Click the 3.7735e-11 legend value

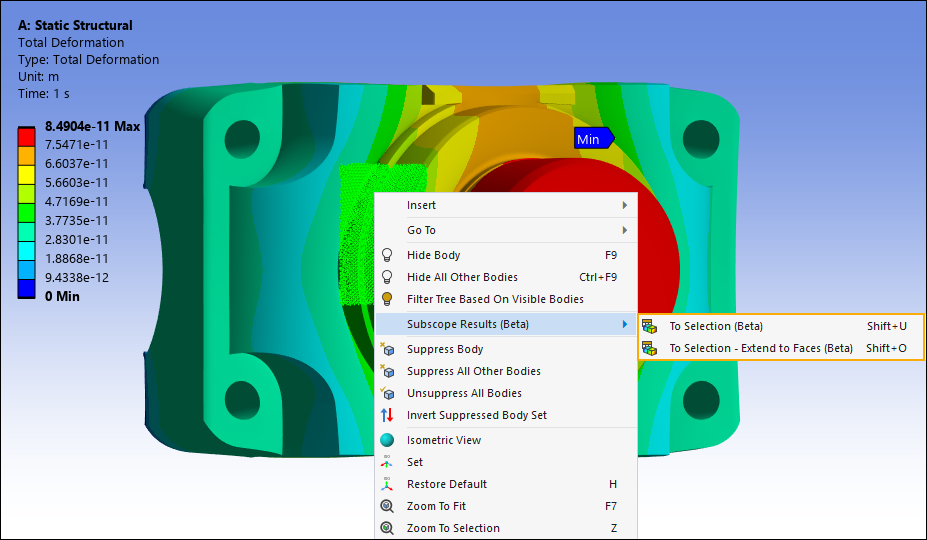(77, 221)
